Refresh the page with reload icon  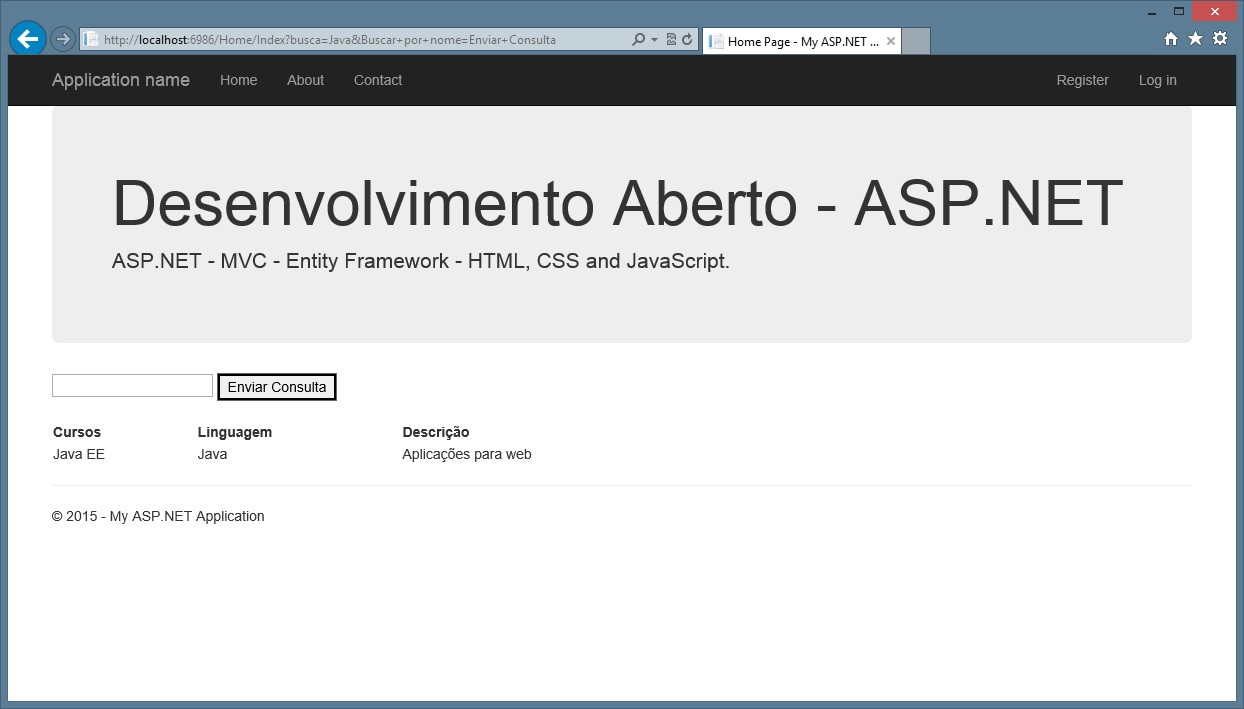687,40
